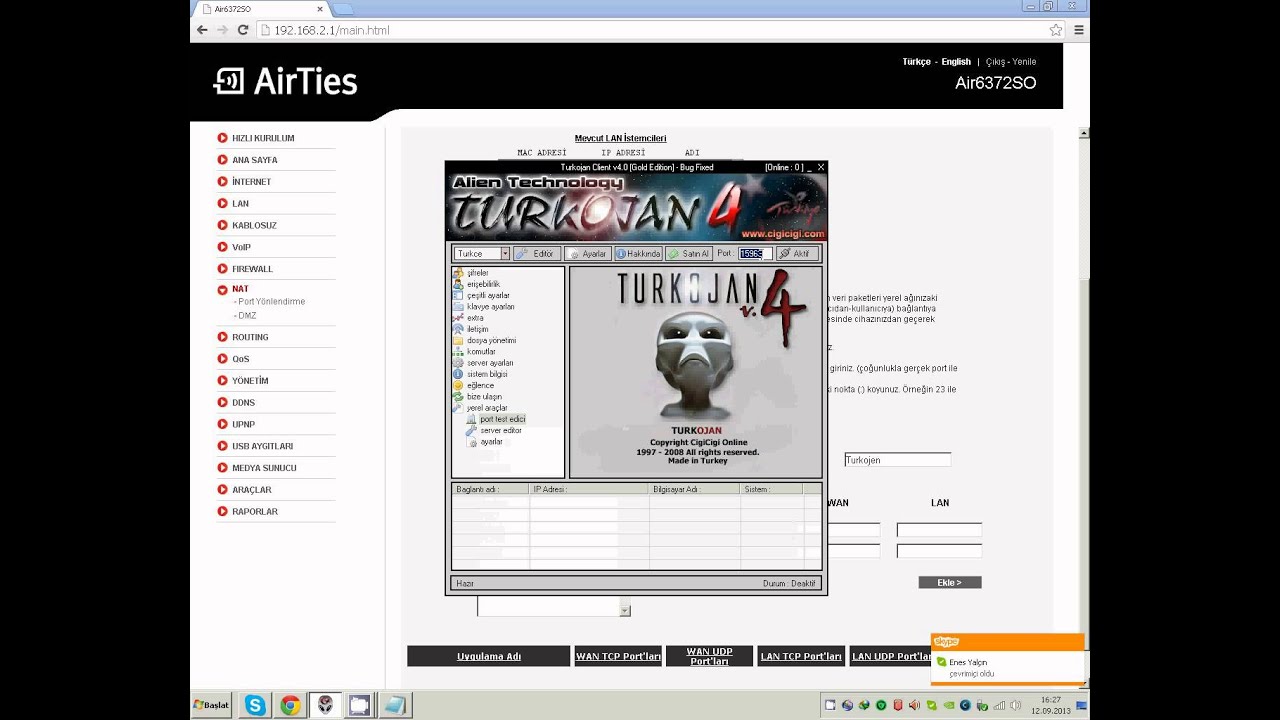
Task: Click Bilgisayar Adı column header
Action: [x=694, y=489]
